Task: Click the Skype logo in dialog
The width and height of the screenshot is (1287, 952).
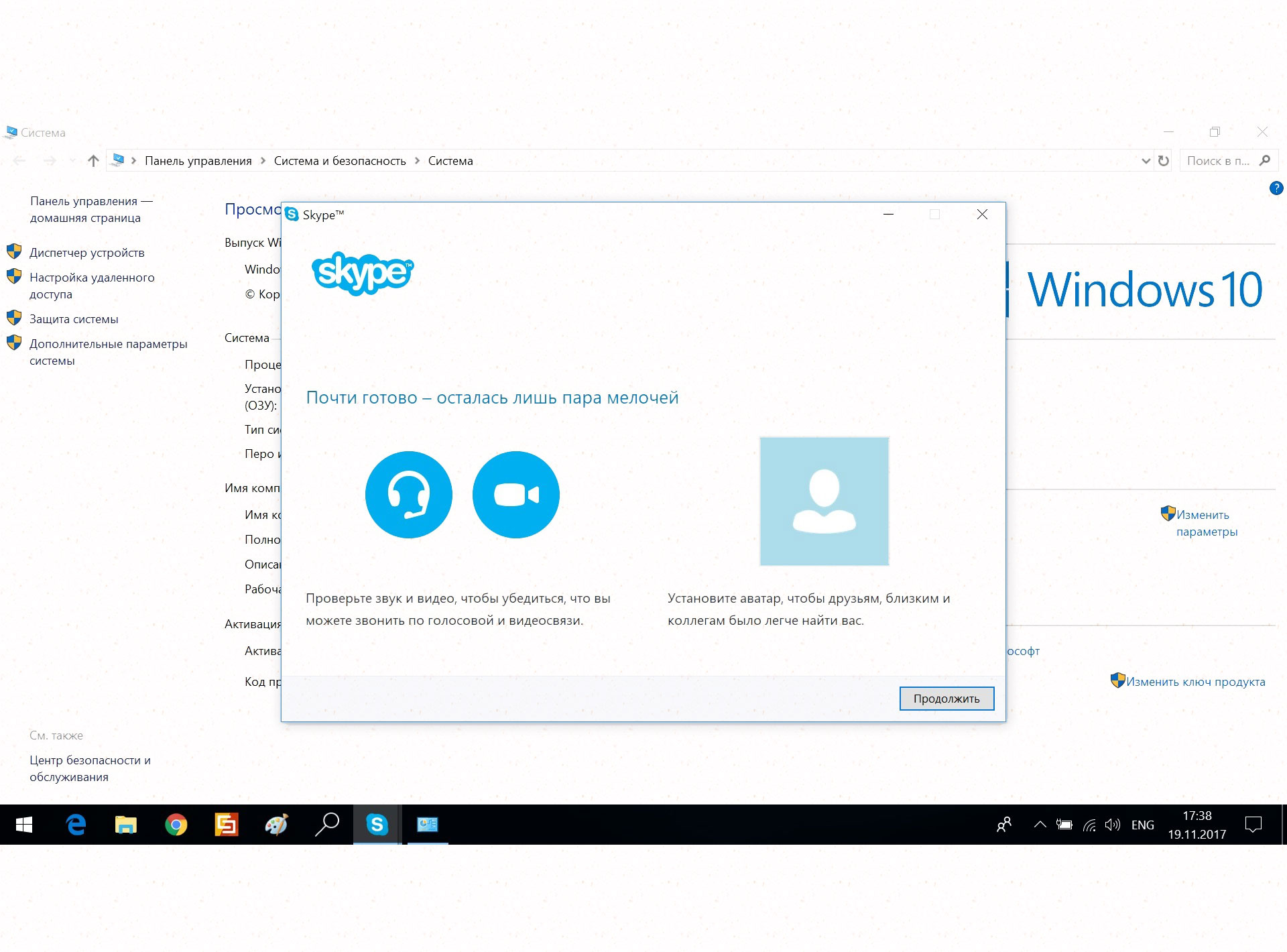Action: click(363, 272)
